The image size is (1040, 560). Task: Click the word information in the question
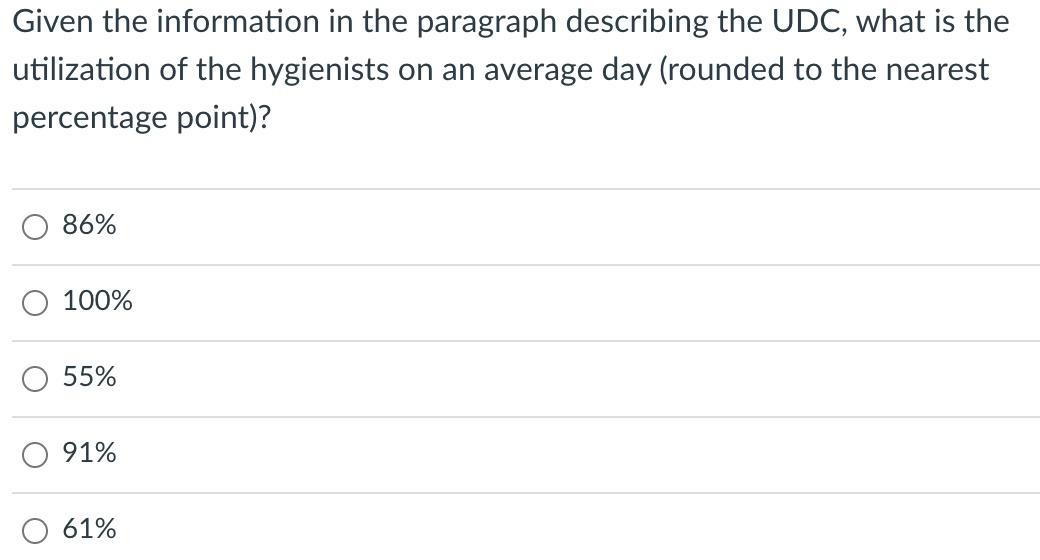pyautogui.click(x=238, y=22)
